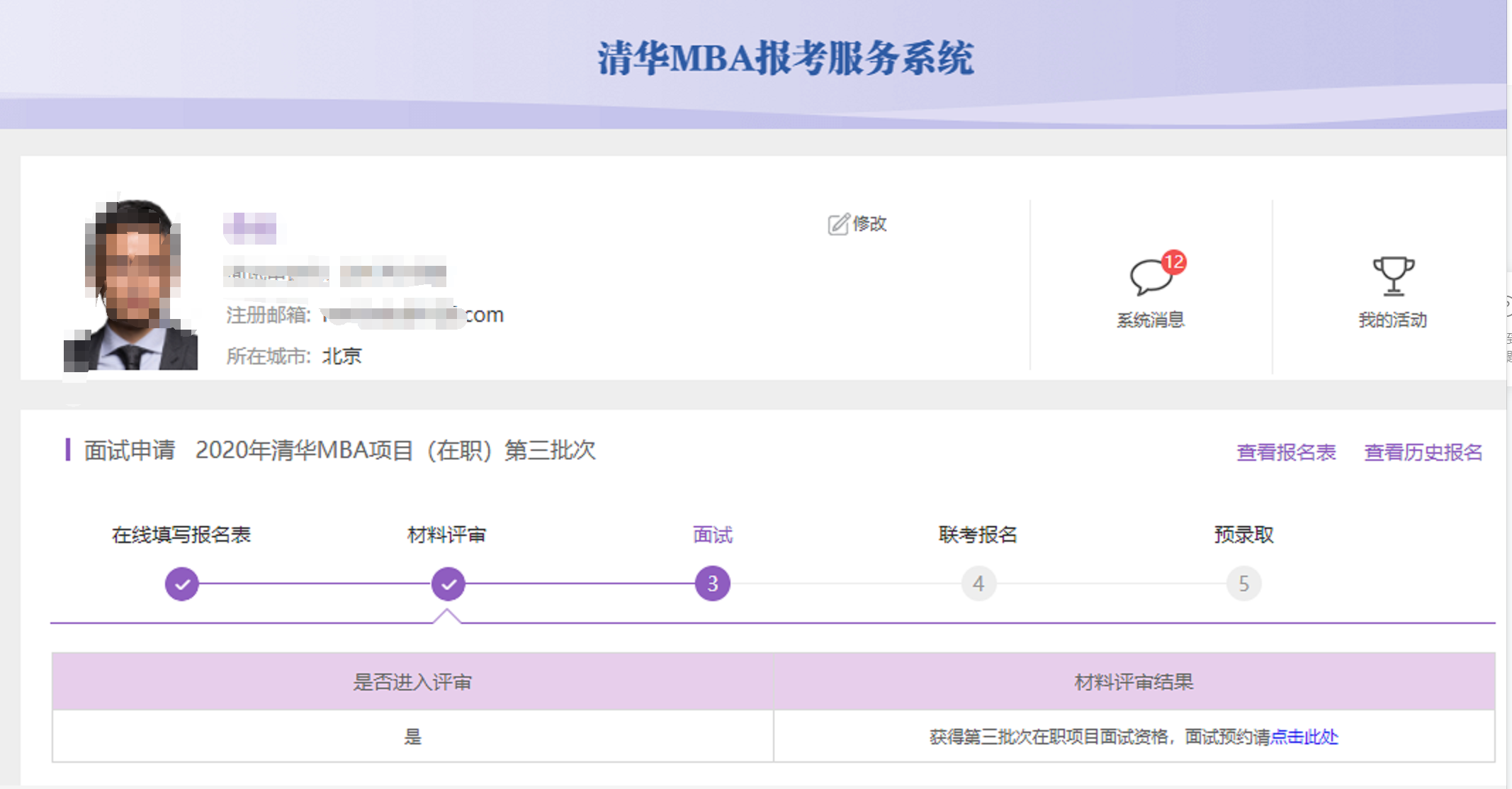This screenshot has height=789, width=1512.
Task: Click 点击此处 interview booking link
Action: click(x=1304, y=737)
